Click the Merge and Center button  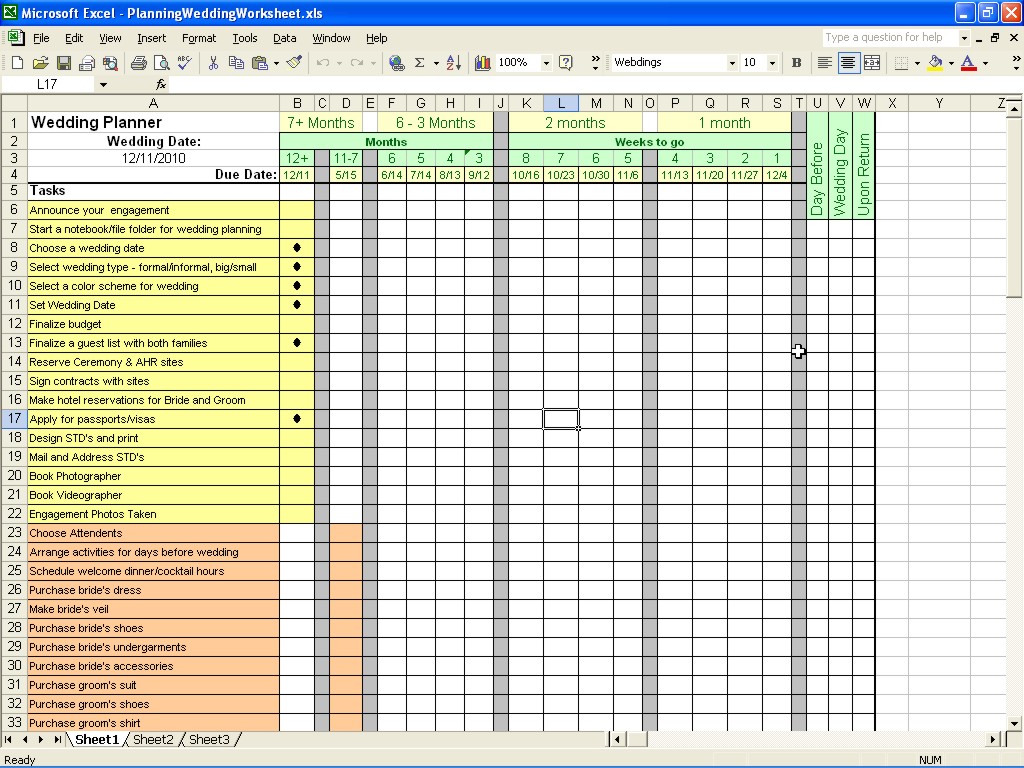click(872, 63)
